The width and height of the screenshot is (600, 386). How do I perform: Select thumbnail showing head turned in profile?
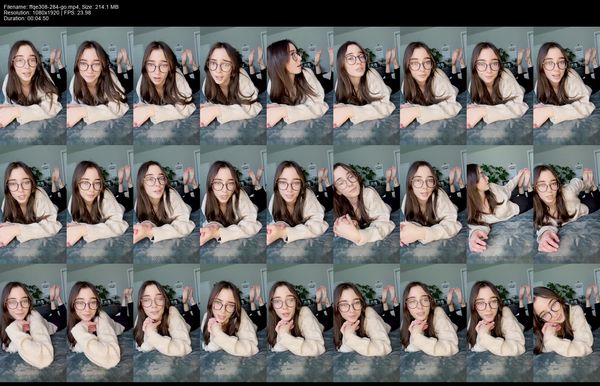[x=300, y=86]
